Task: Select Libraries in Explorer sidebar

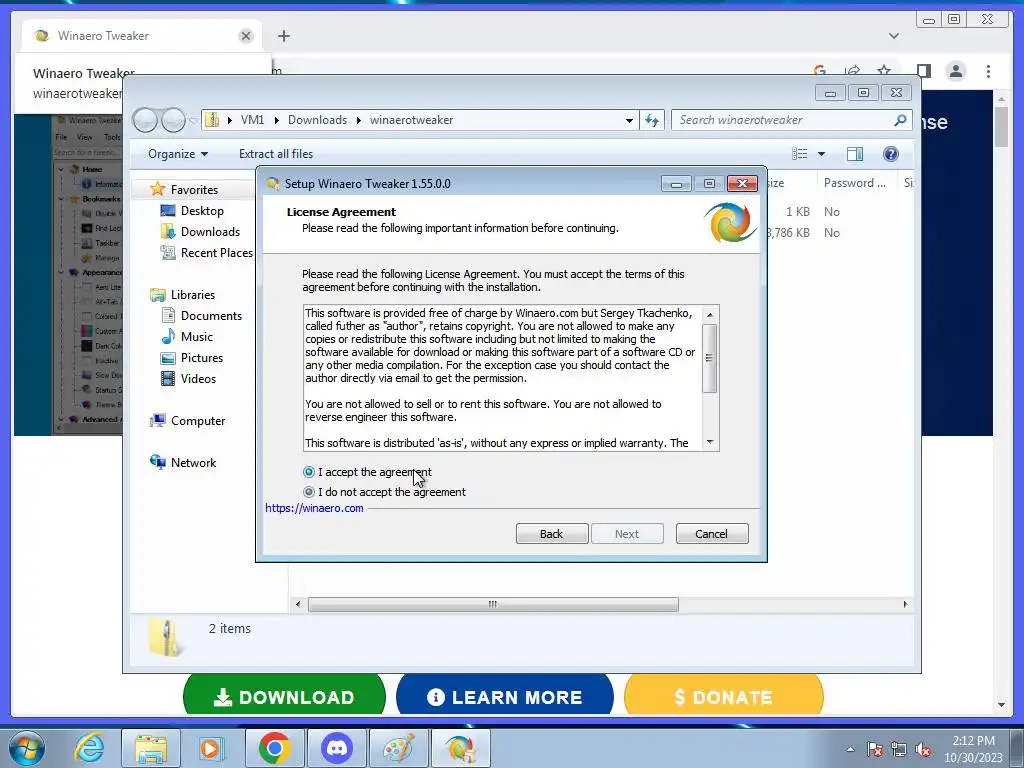Action: point(193,295)
